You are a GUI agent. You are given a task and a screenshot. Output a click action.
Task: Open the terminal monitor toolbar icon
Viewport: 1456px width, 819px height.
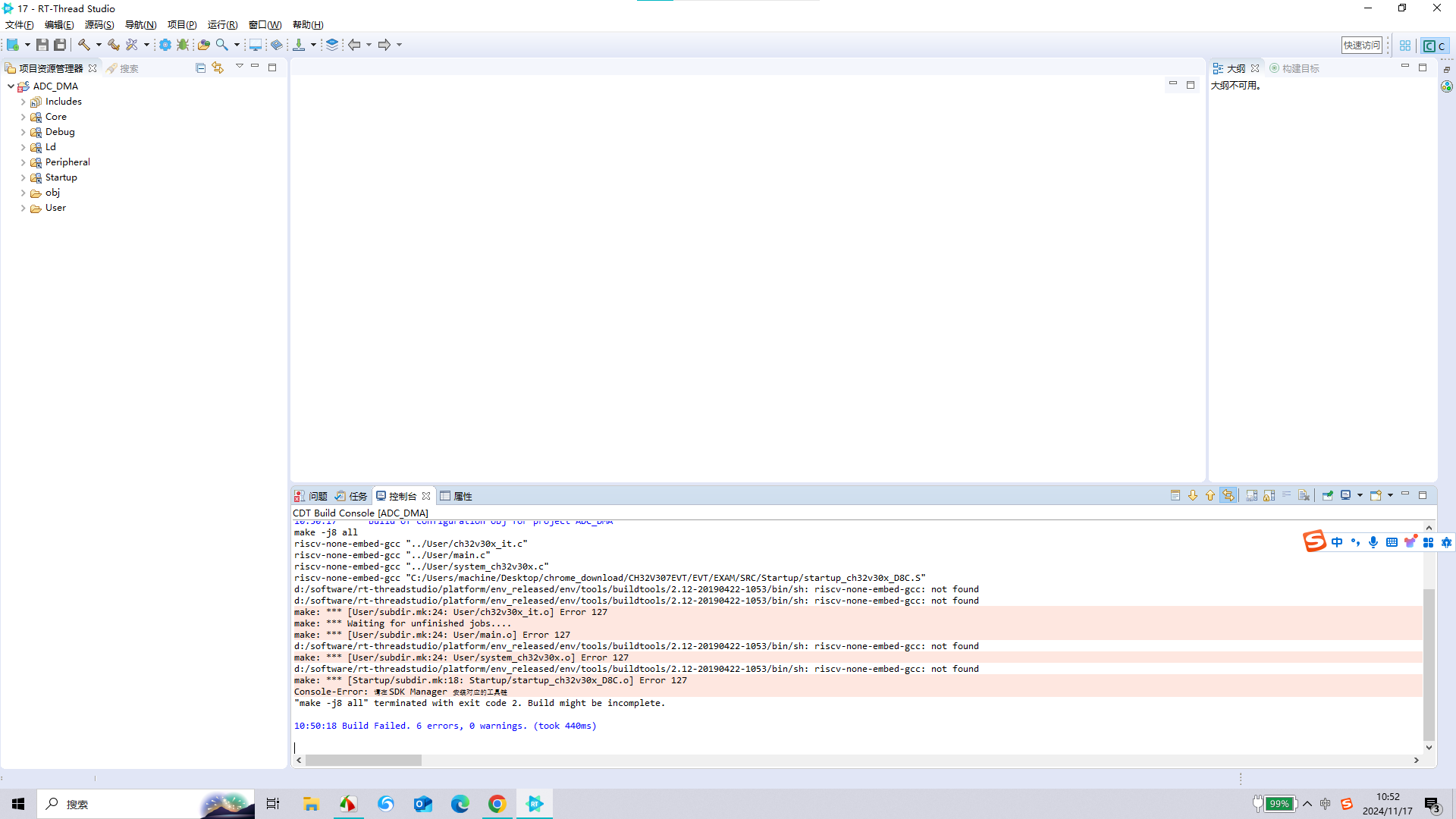(256, 45)
